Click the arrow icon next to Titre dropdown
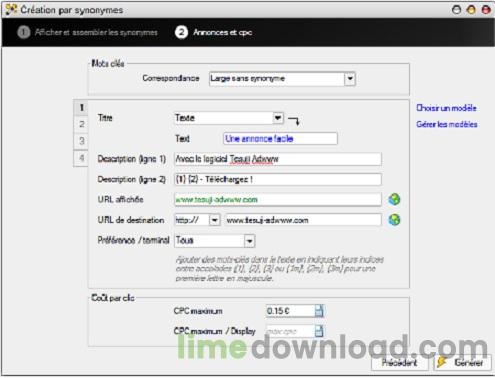The width and height of the screenshot is (495, 378). (x=294, y=120)
